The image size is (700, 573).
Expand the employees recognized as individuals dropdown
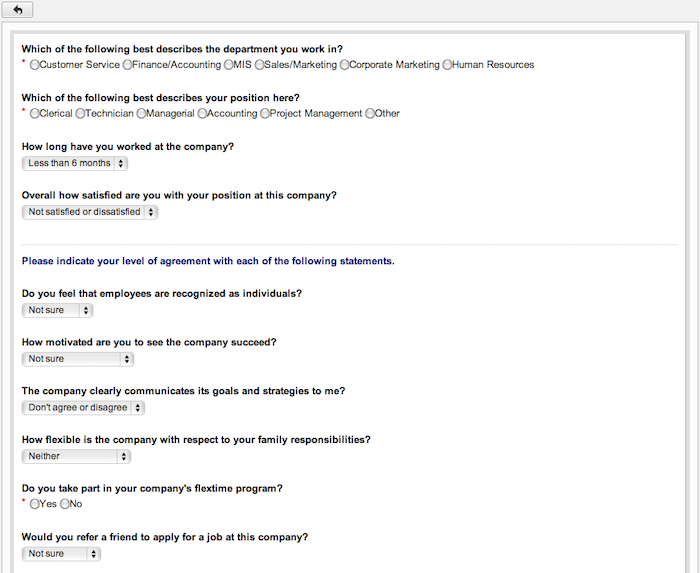[x=57, y=310]
